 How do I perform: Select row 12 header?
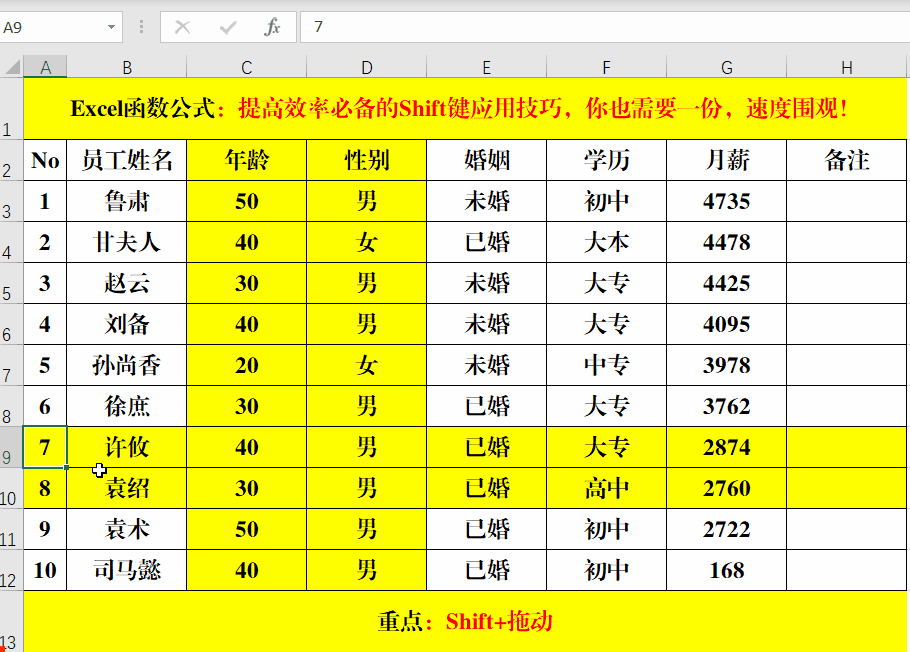[x=11, y=570]
